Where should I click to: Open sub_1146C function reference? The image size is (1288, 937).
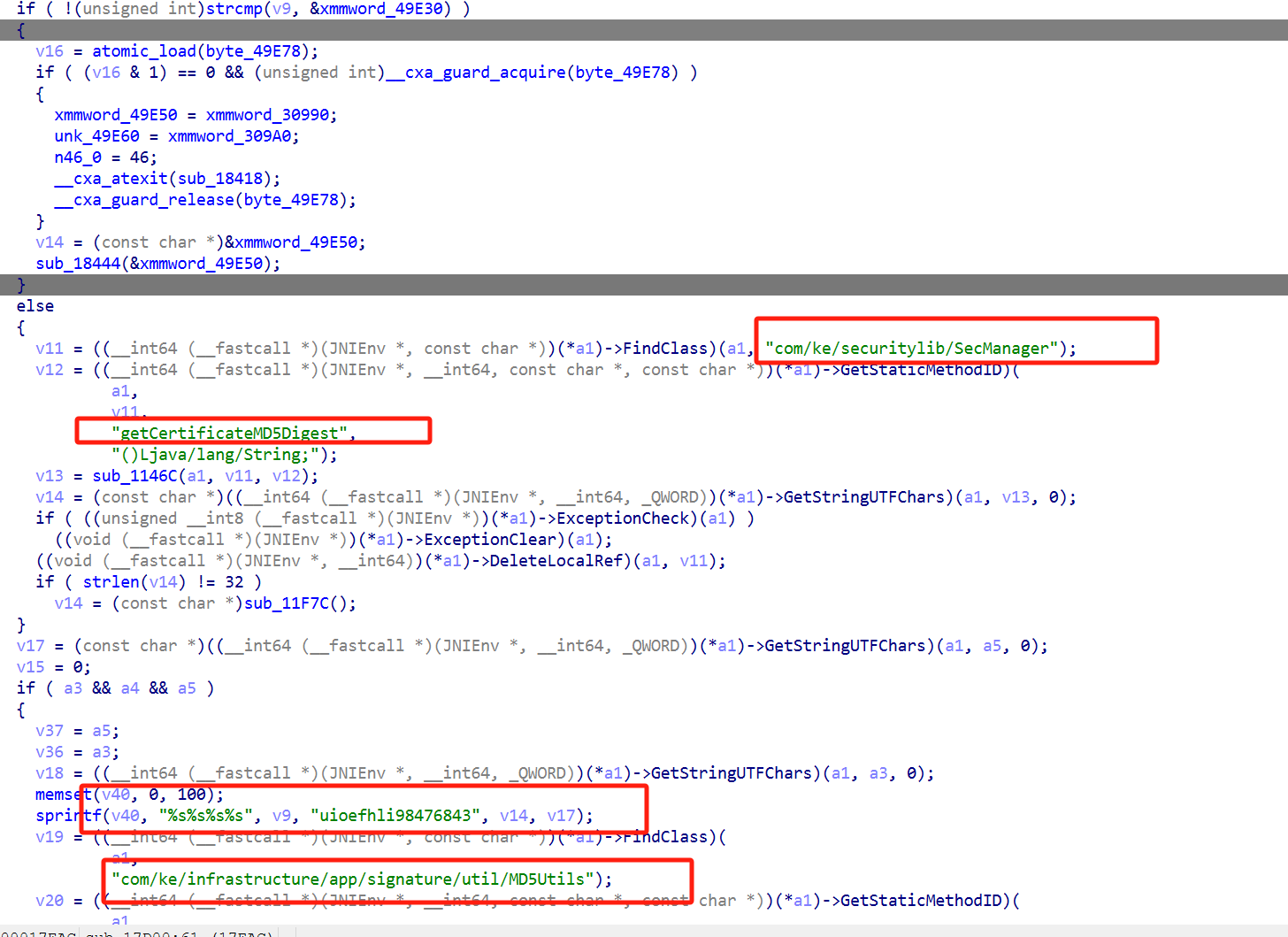(x=134, y=476)
